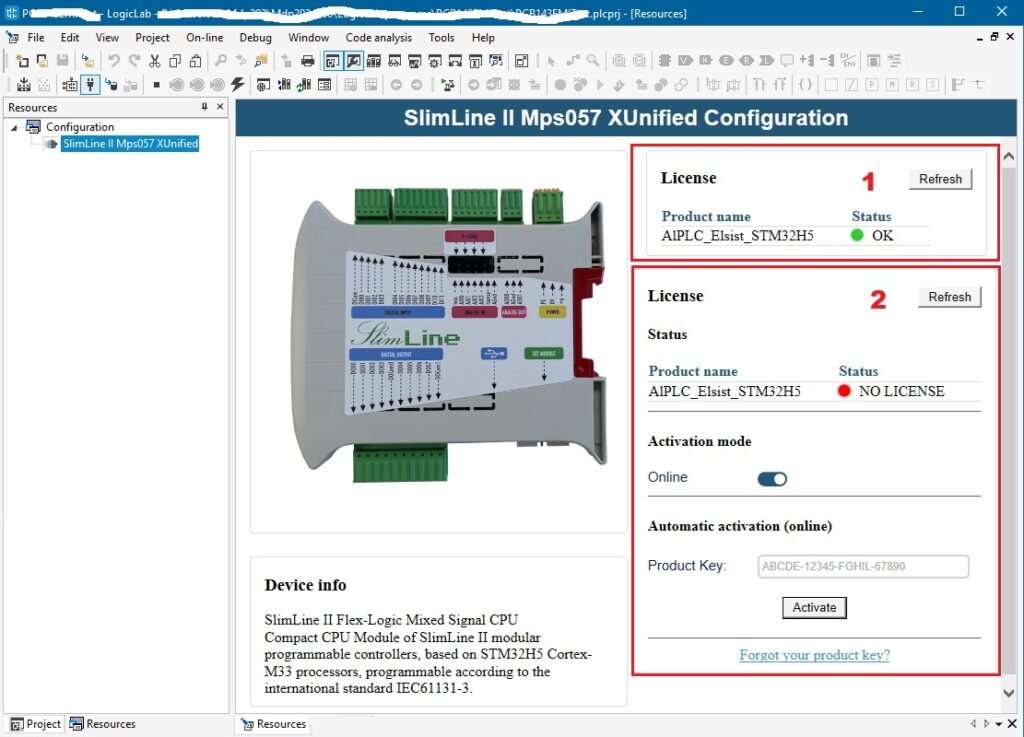Click the New project toolbar icon
Viewport: 1024px width, 737px height.
22,61
